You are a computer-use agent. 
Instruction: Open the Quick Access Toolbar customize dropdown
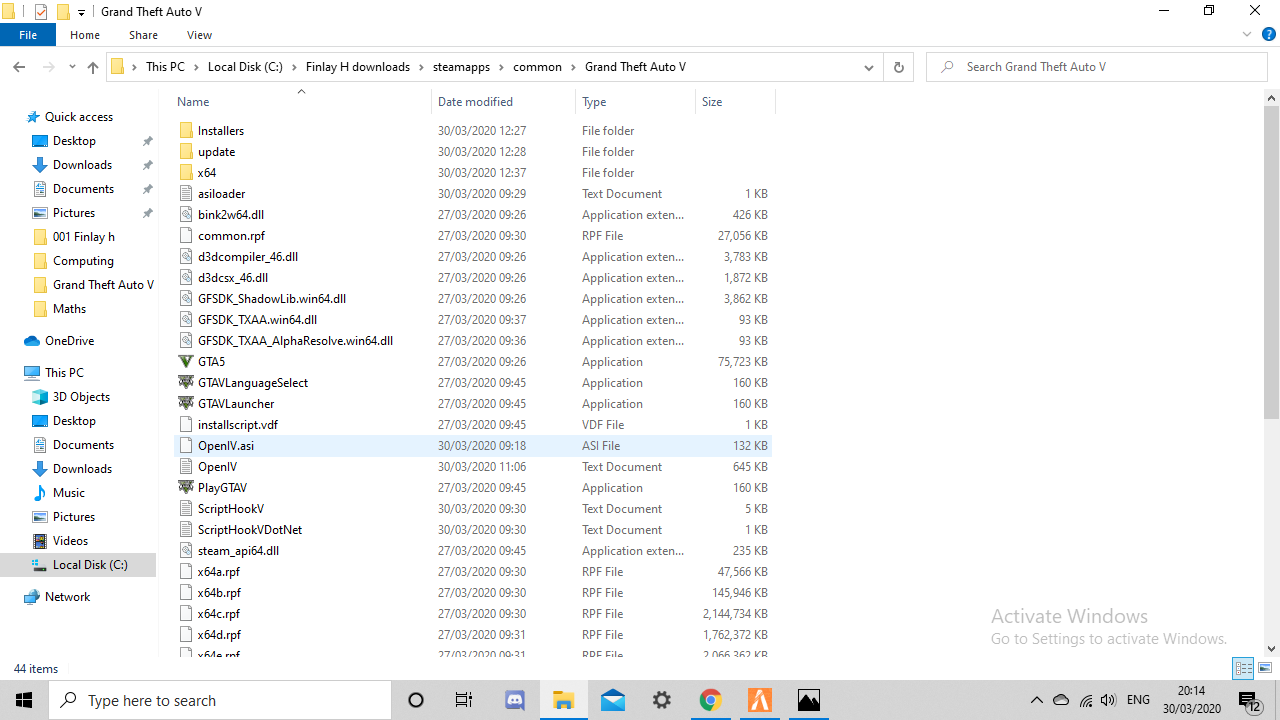82,12
